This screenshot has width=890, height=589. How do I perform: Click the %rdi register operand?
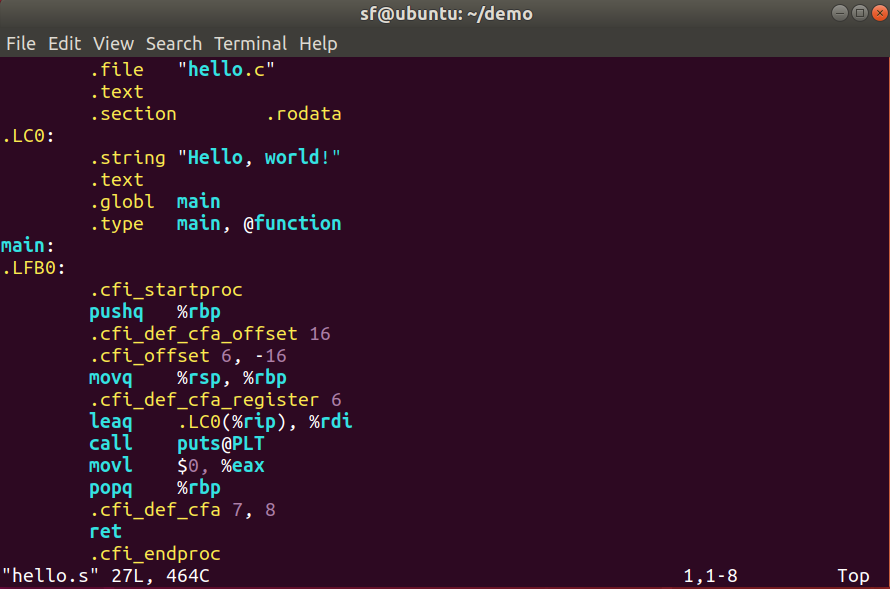(x=331, y=422)
